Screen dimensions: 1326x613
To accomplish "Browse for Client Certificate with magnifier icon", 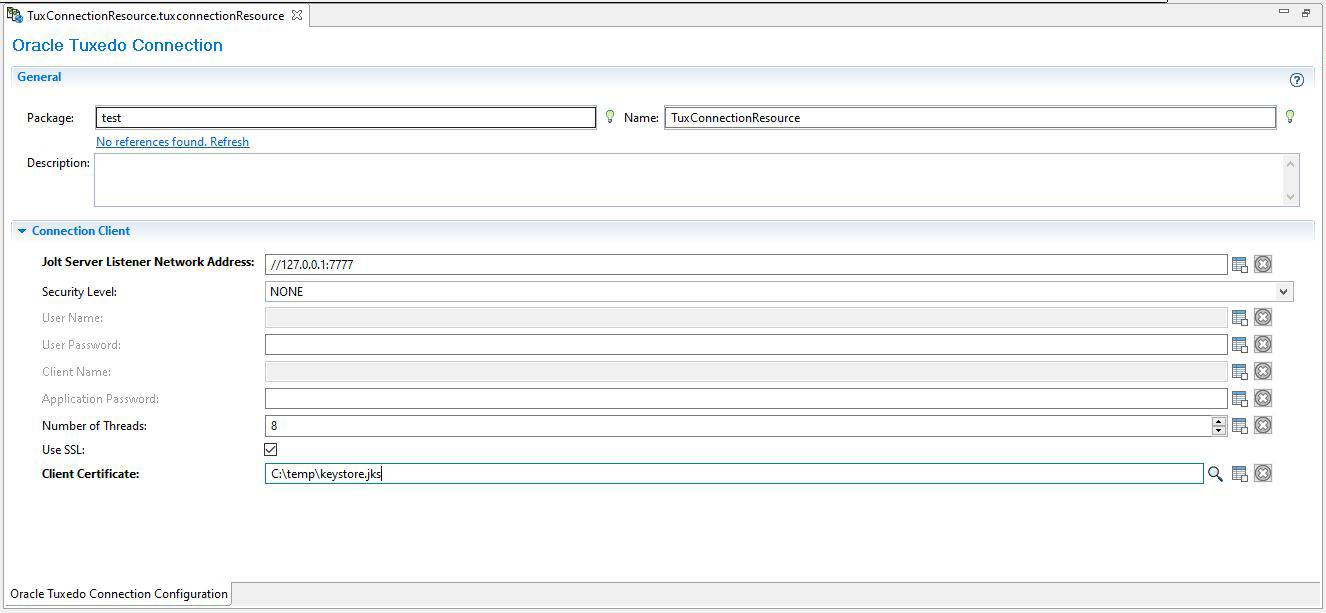I will (x=1215, y=474).
